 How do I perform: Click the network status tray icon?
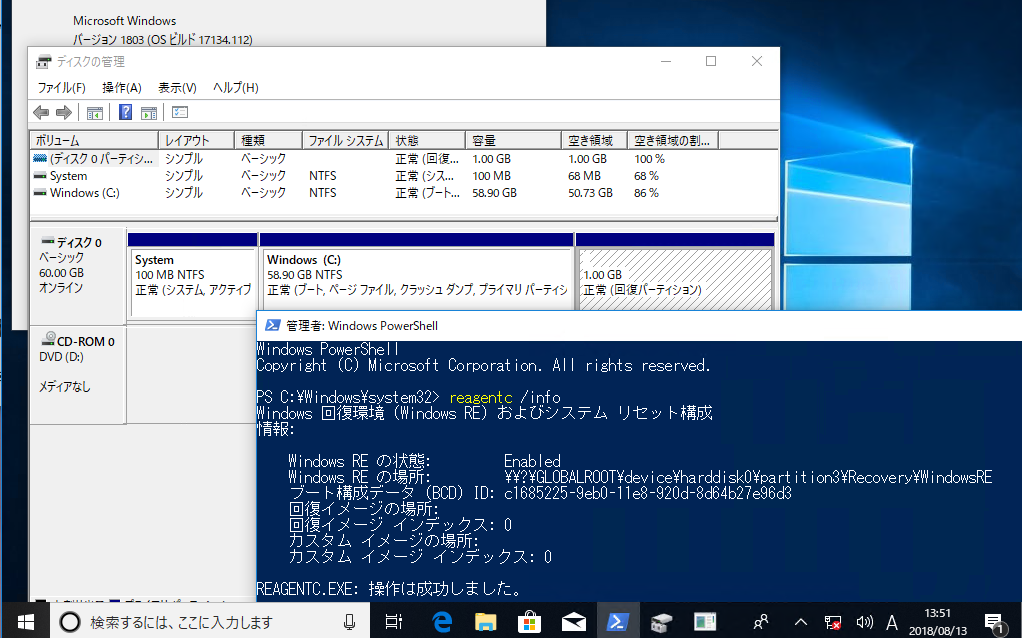click(x=832, y=622)
